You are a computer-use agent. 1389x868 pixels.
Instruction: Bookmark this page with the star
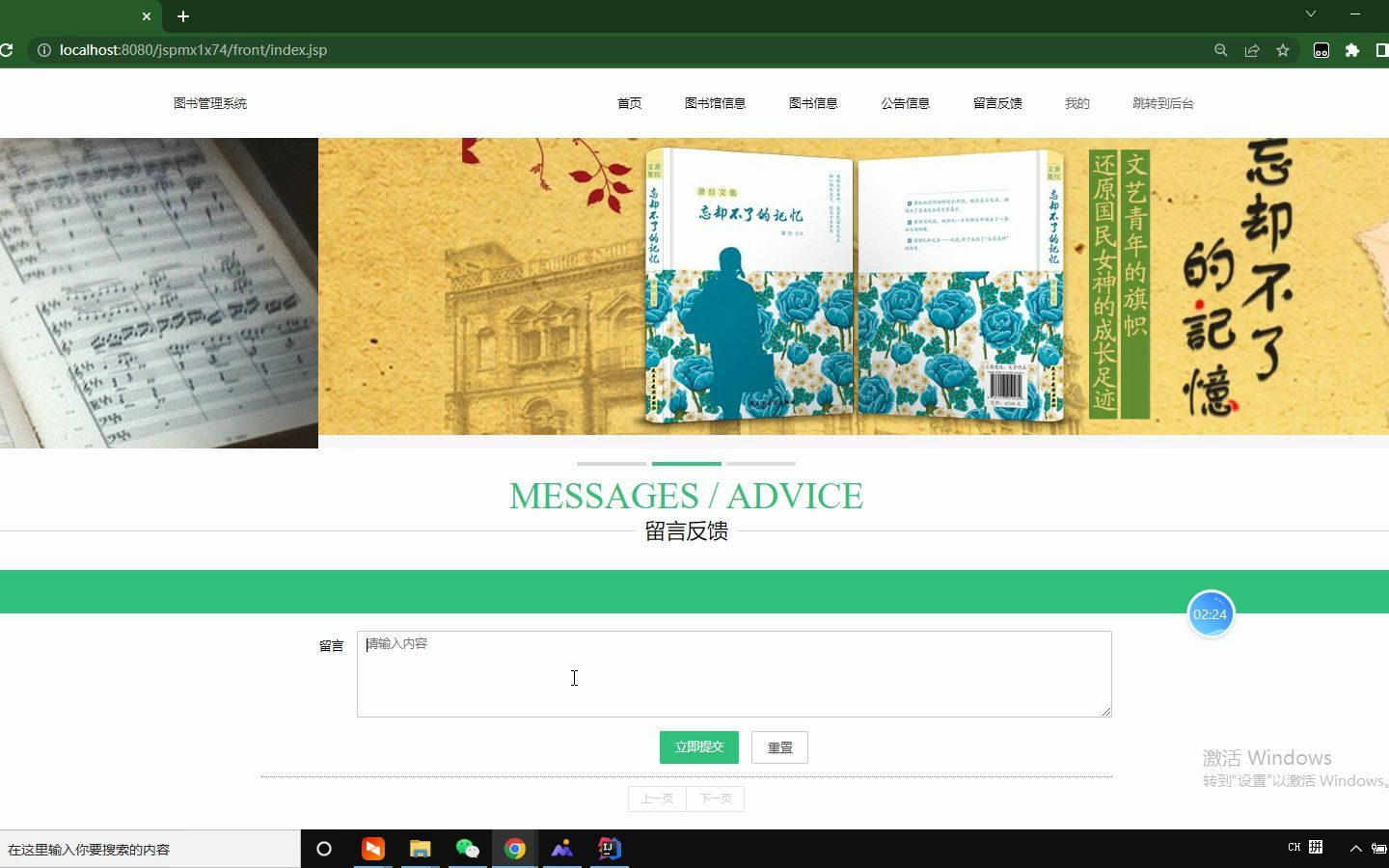pos(1283,50)
